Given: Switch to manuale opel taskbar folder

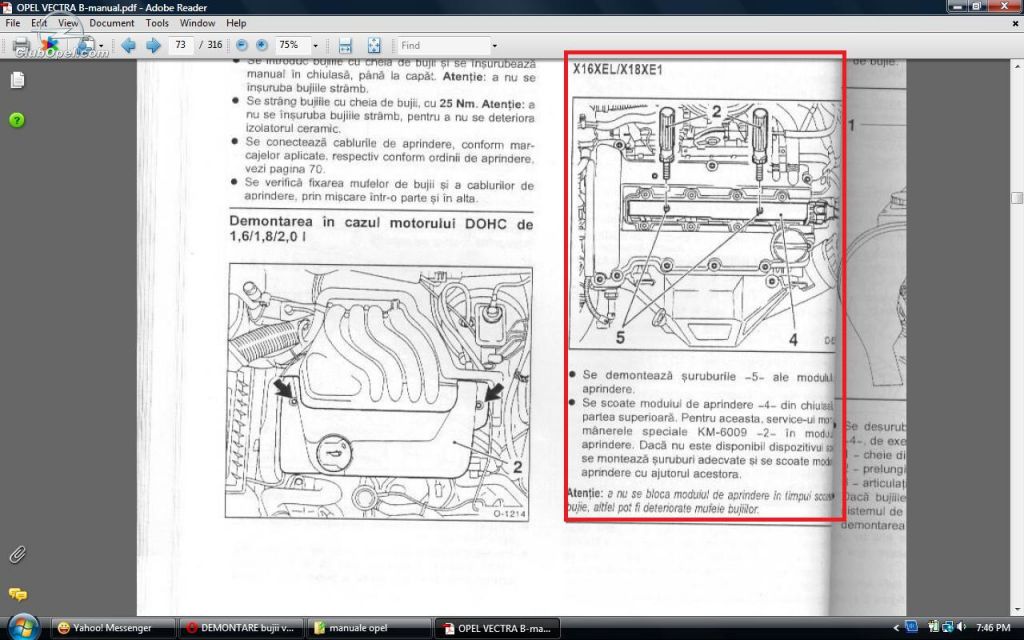Looking at the screenshot, I should 368,628.
